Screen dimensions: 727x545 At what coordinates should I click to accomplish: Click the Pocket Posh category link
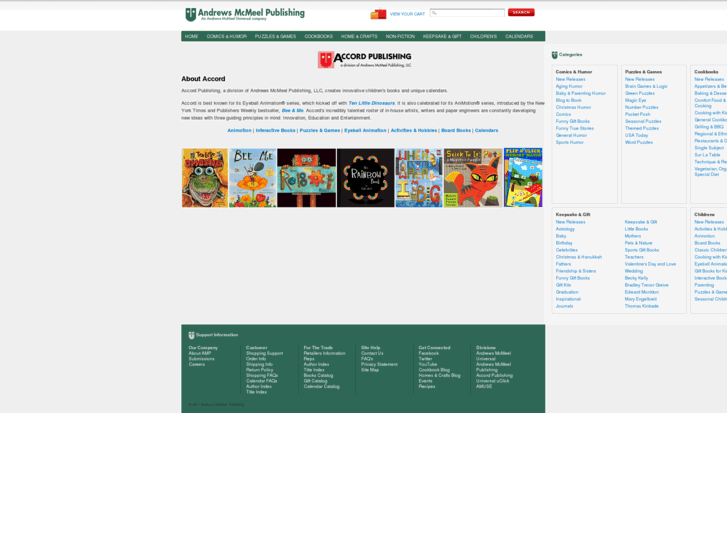click(638, 114)
